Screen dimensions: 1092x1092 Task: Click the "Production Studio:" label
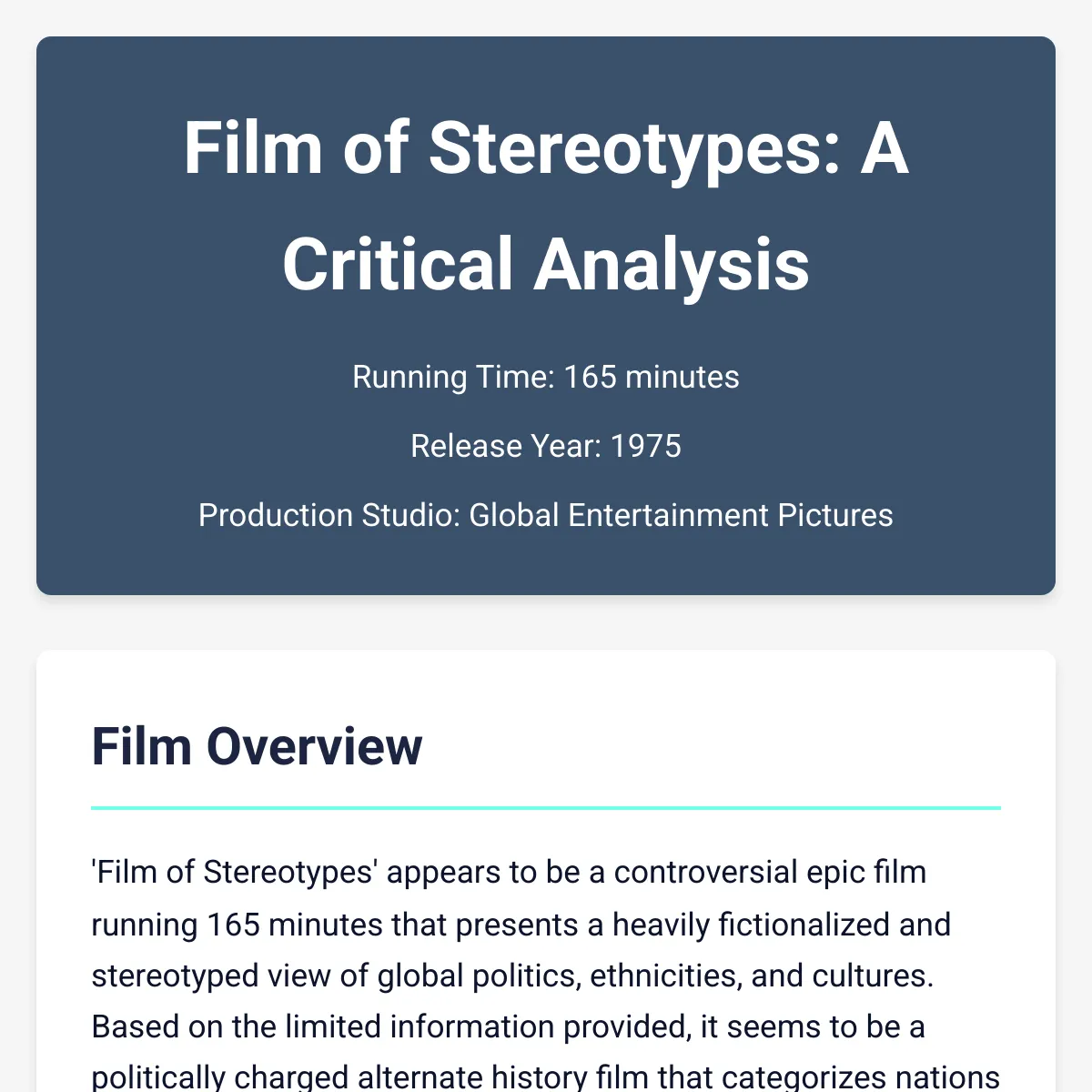[329, 515]
